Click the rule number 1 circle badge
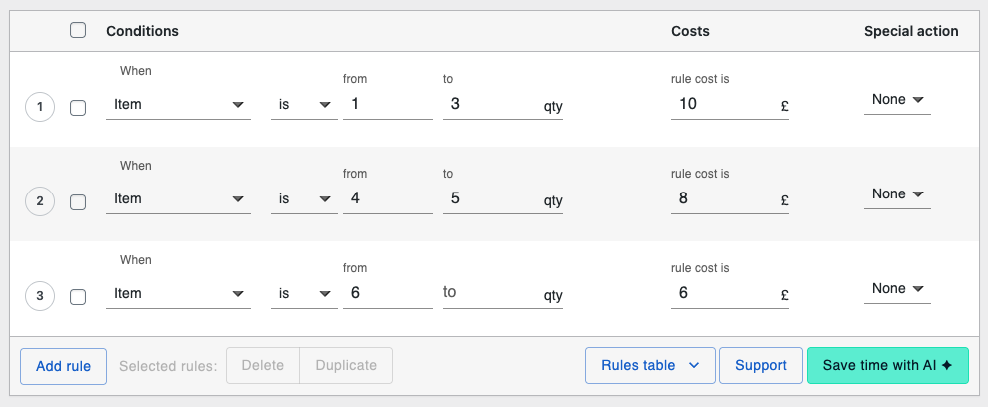 39,107
